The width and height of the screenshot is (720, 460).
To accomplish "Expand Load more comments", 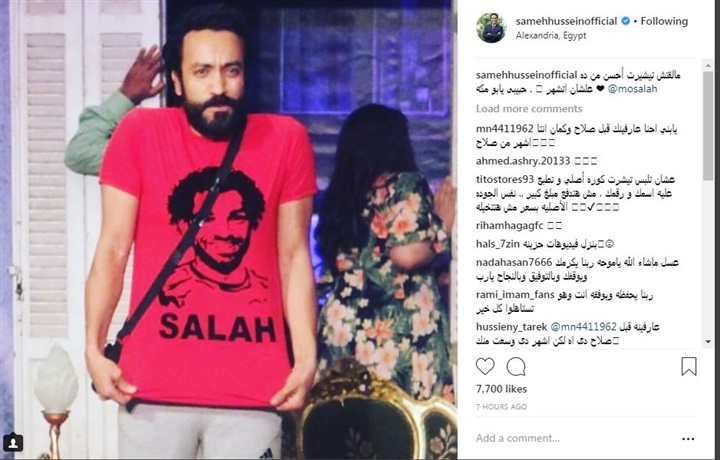I will (529, 109).
